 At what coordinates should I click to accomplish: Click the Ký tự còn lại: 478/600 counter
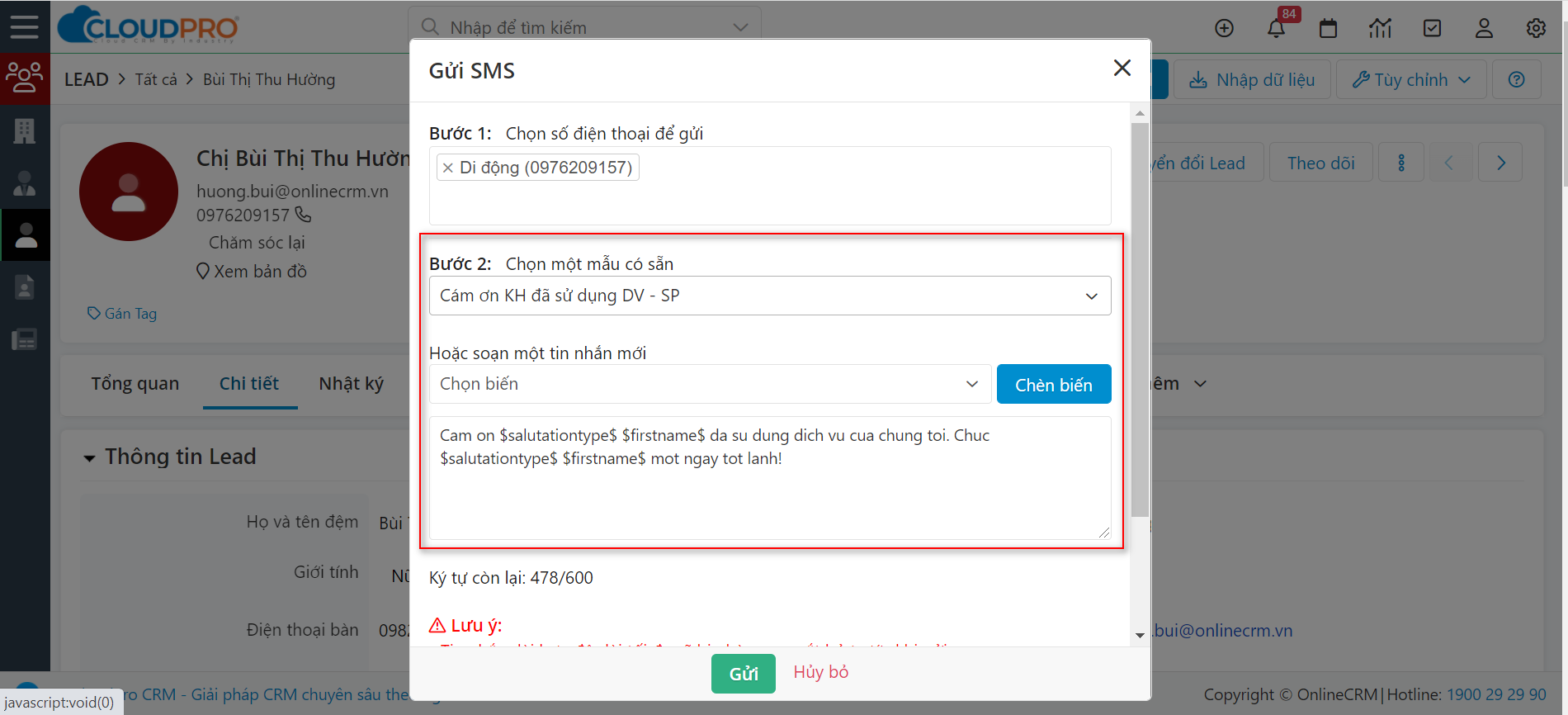coord(511,578)
